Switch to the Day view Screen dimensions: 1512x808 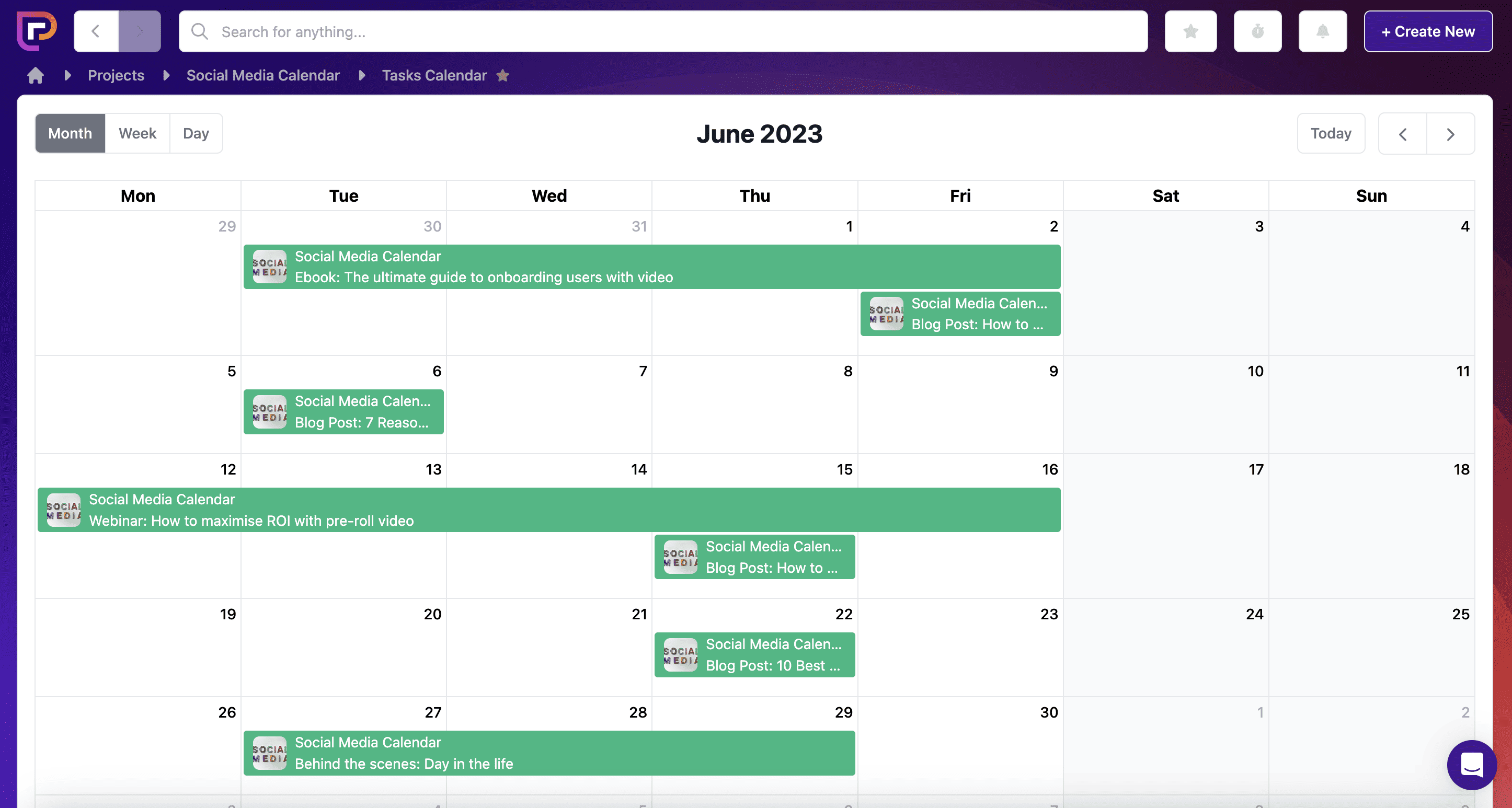[x=196, y=133]
